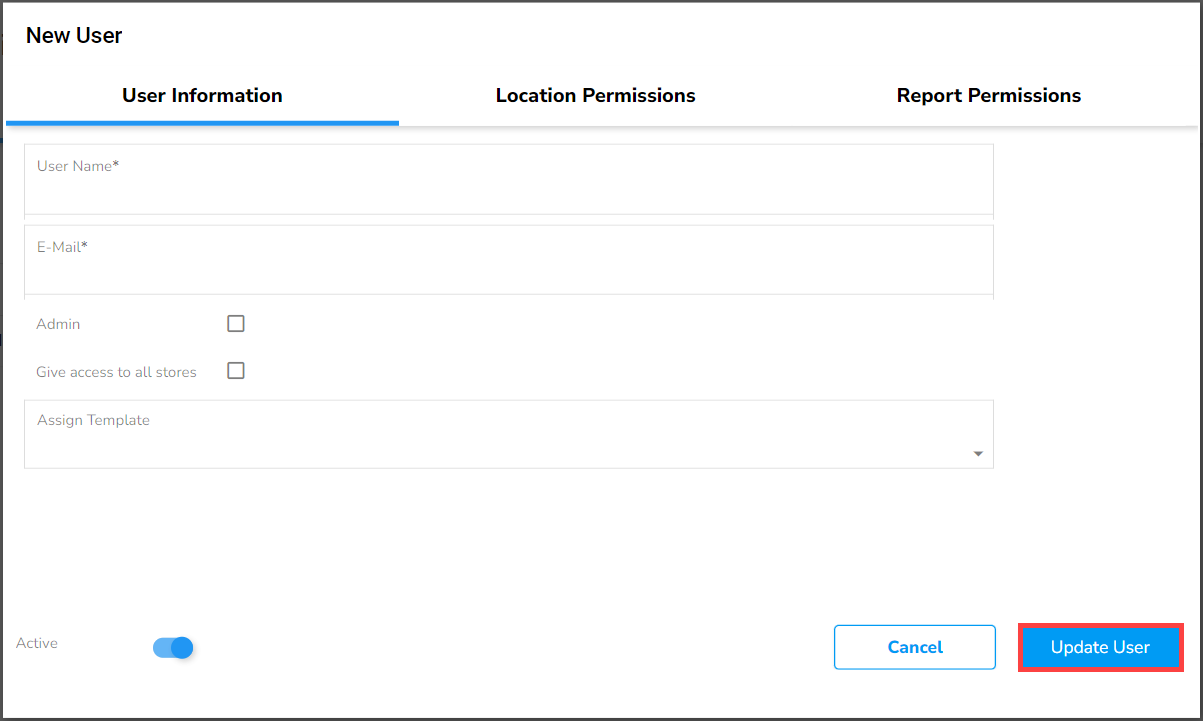Click the Give access to all stores label
Screen dimensions: 1203x721
116,372
